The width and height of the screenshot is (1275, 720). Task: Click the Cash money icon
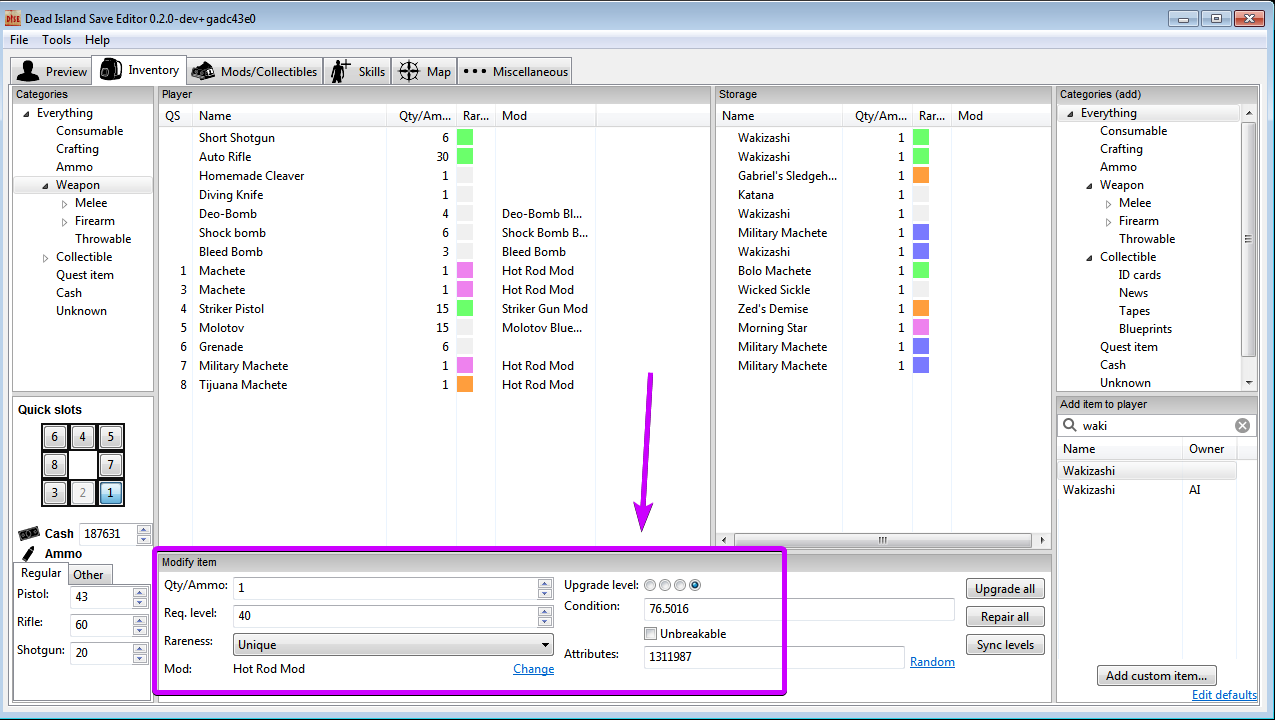pyautogui.click(x=28, y=534)
